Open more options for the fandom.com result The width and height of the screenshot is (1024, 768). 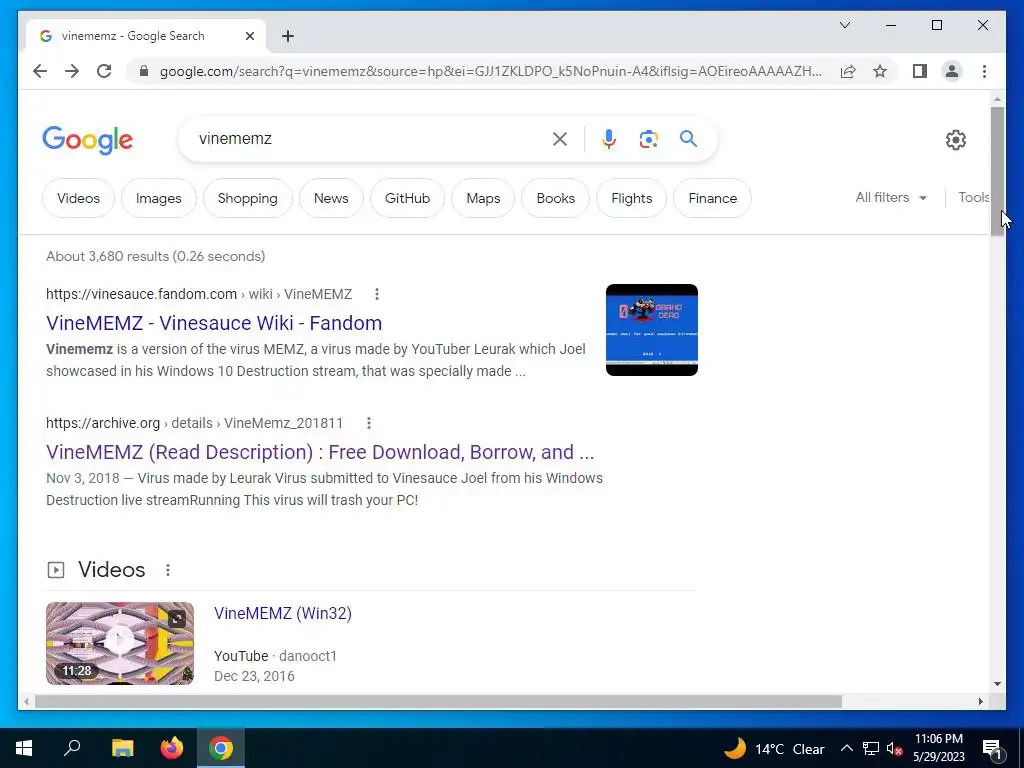pyautogui.click(x=377, y=295)
